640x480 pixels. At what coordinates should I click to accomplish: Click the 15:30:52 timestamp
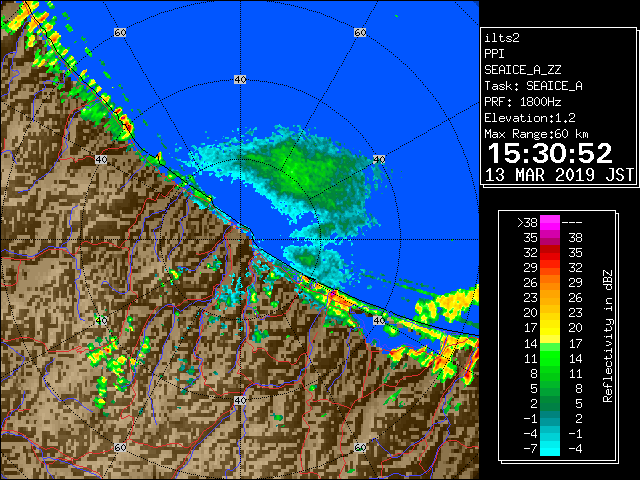550,153
